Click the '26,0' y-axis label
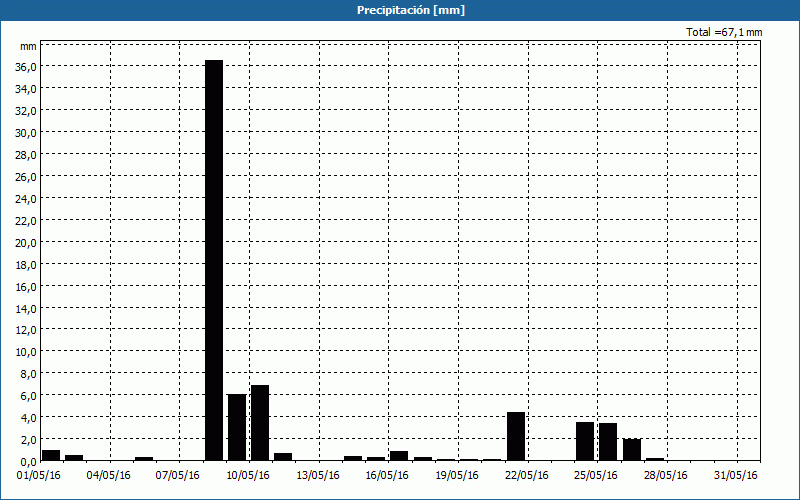 pos(26,177)
